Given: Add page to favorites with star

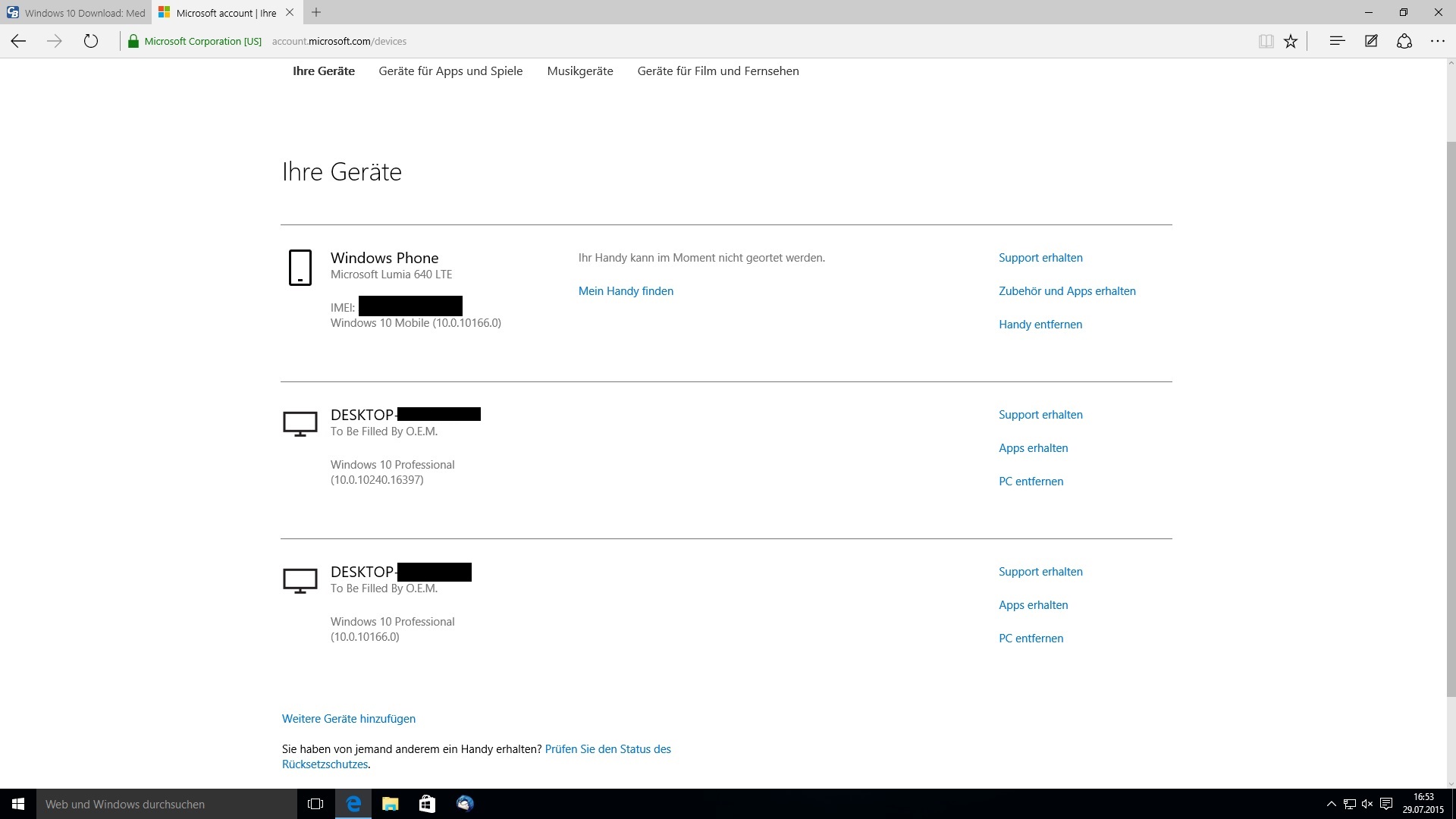Looking at the screenshot, I should click(1291, 42).
